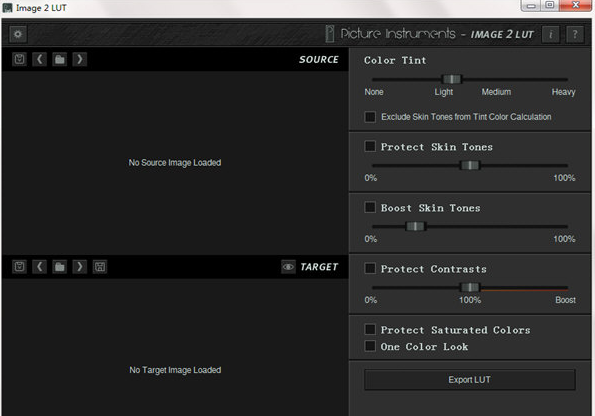This screenshot has width=595, height=416.
Task: Open the help question mark button
Action: [575, 35]
